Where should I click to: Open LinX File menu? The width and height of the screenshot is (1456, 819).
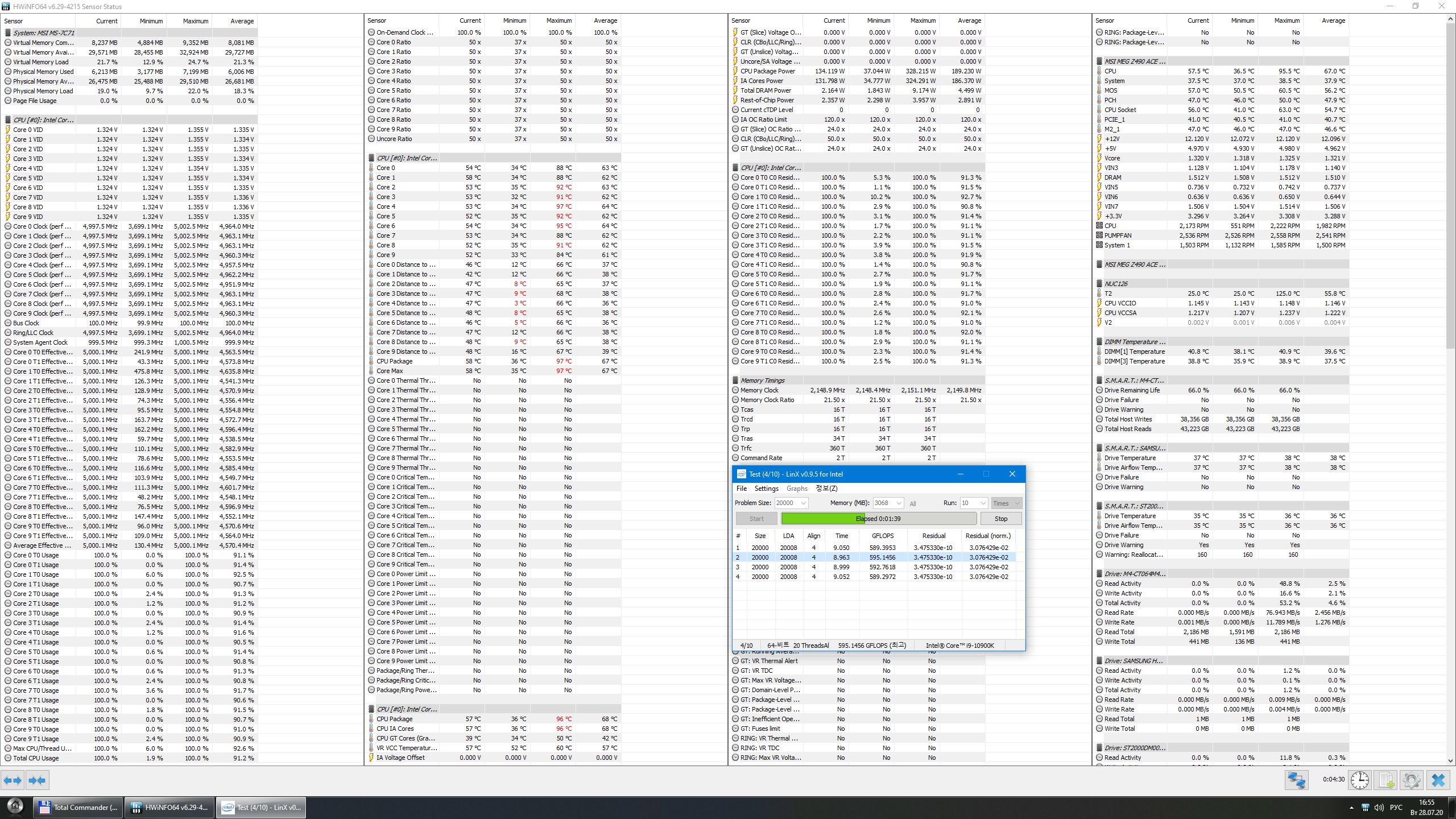pyautogui.click(x=742, y=489)
